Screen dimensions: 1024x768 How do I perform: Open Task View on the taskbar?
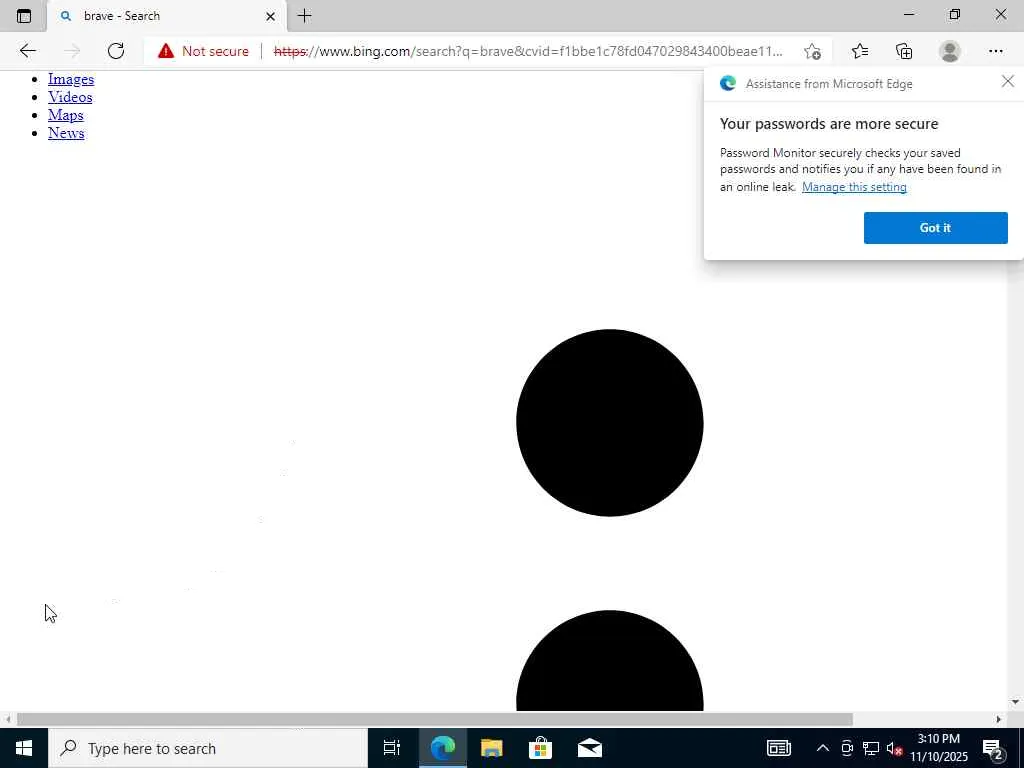[x=392, y=748]
